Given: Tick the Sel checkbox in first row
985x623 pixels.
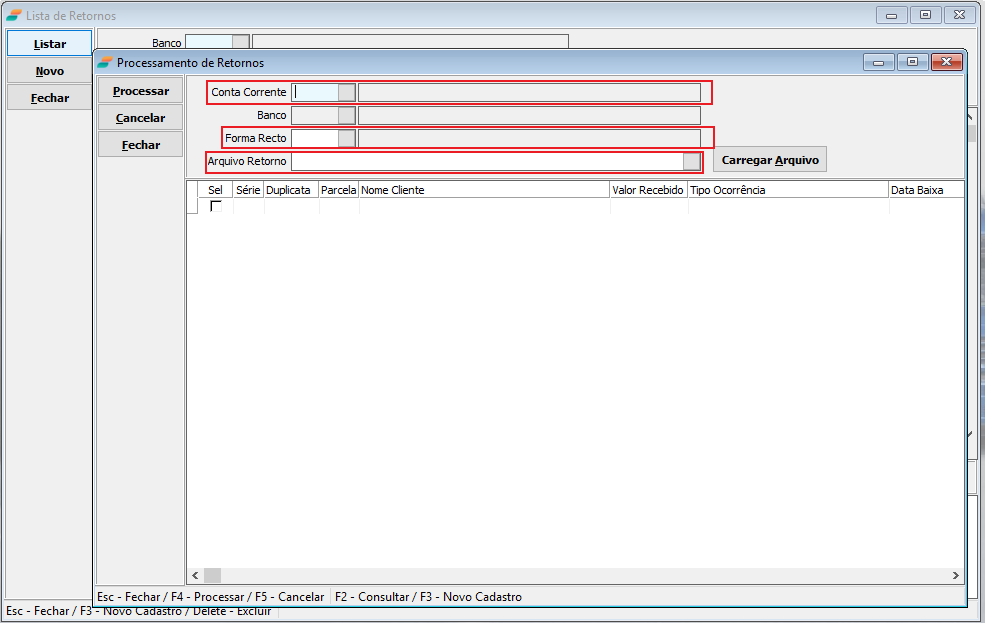Looking at the screenshot, I should pos(216,206).
